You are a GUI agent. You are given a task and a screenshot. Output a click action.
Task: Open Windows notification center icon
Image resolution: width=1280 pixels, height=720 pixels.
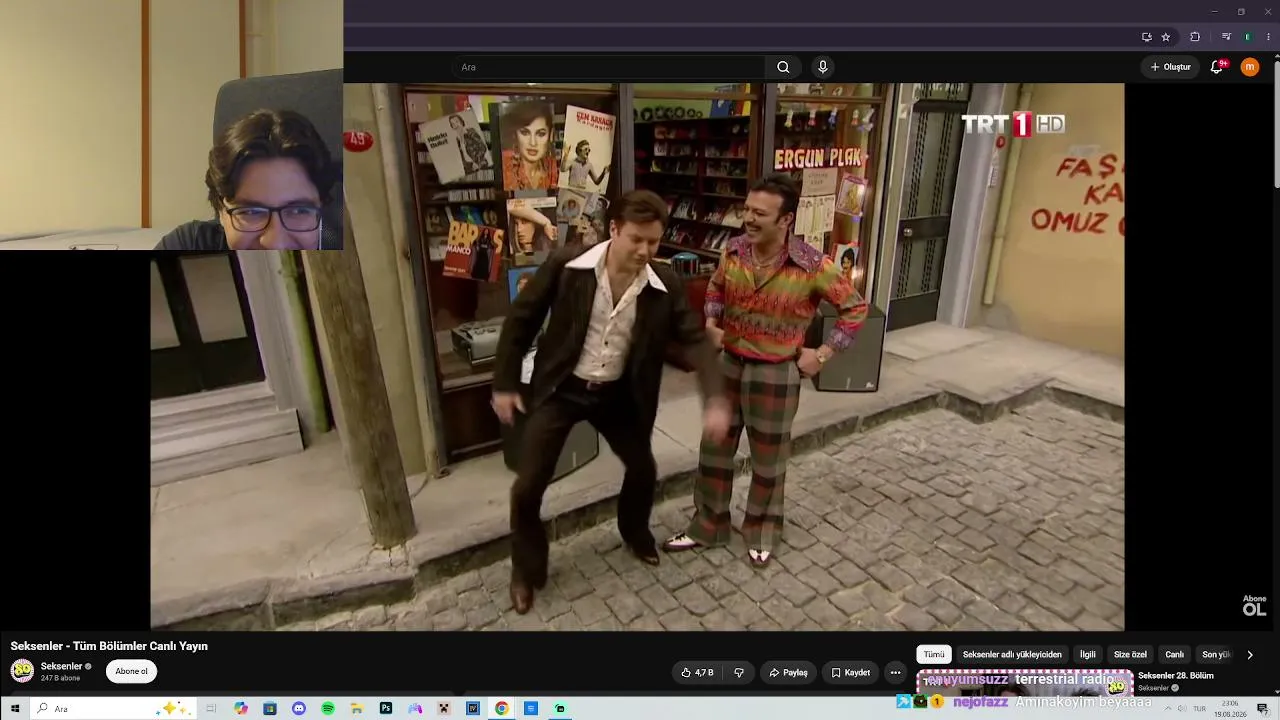(x=1263, y=709)
